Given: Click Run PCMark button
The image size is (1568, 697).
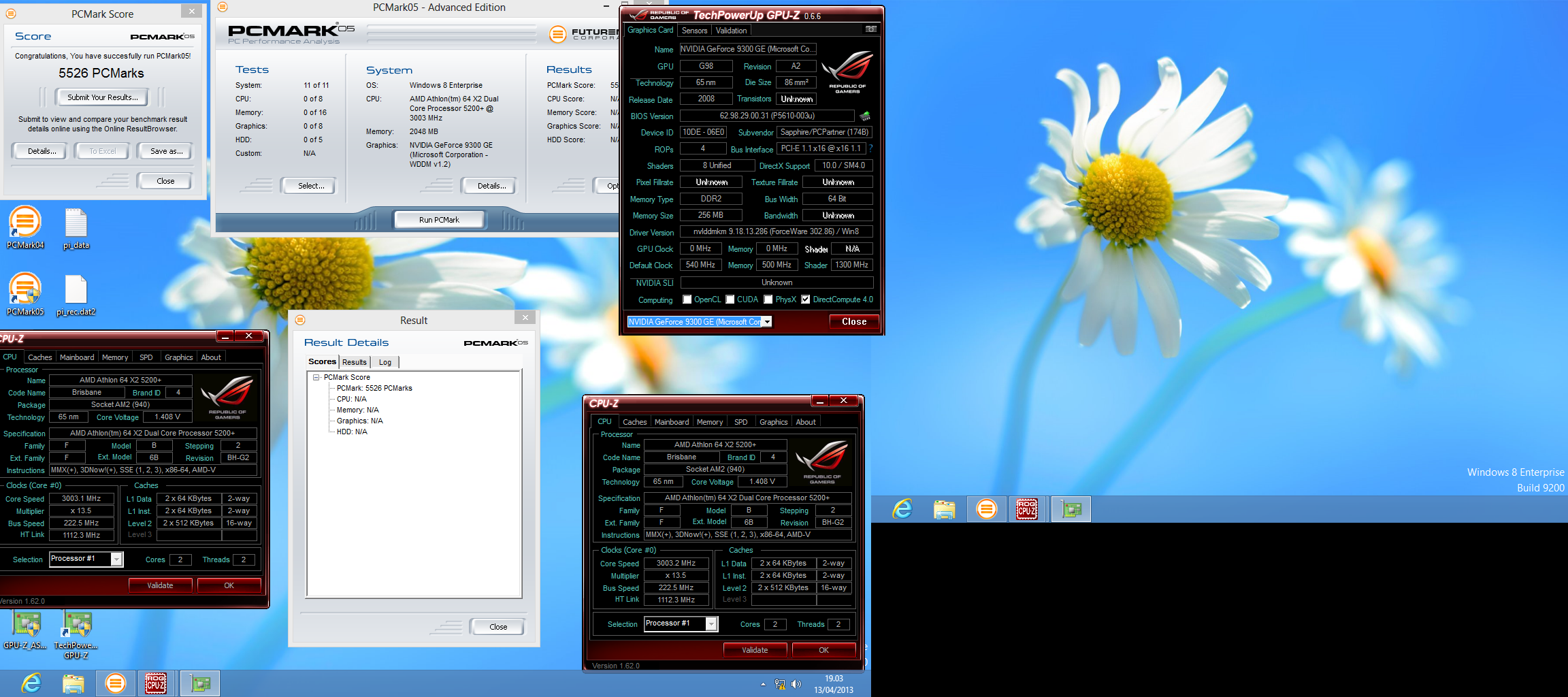Looking at the screenshot, I should click(439, 220).
